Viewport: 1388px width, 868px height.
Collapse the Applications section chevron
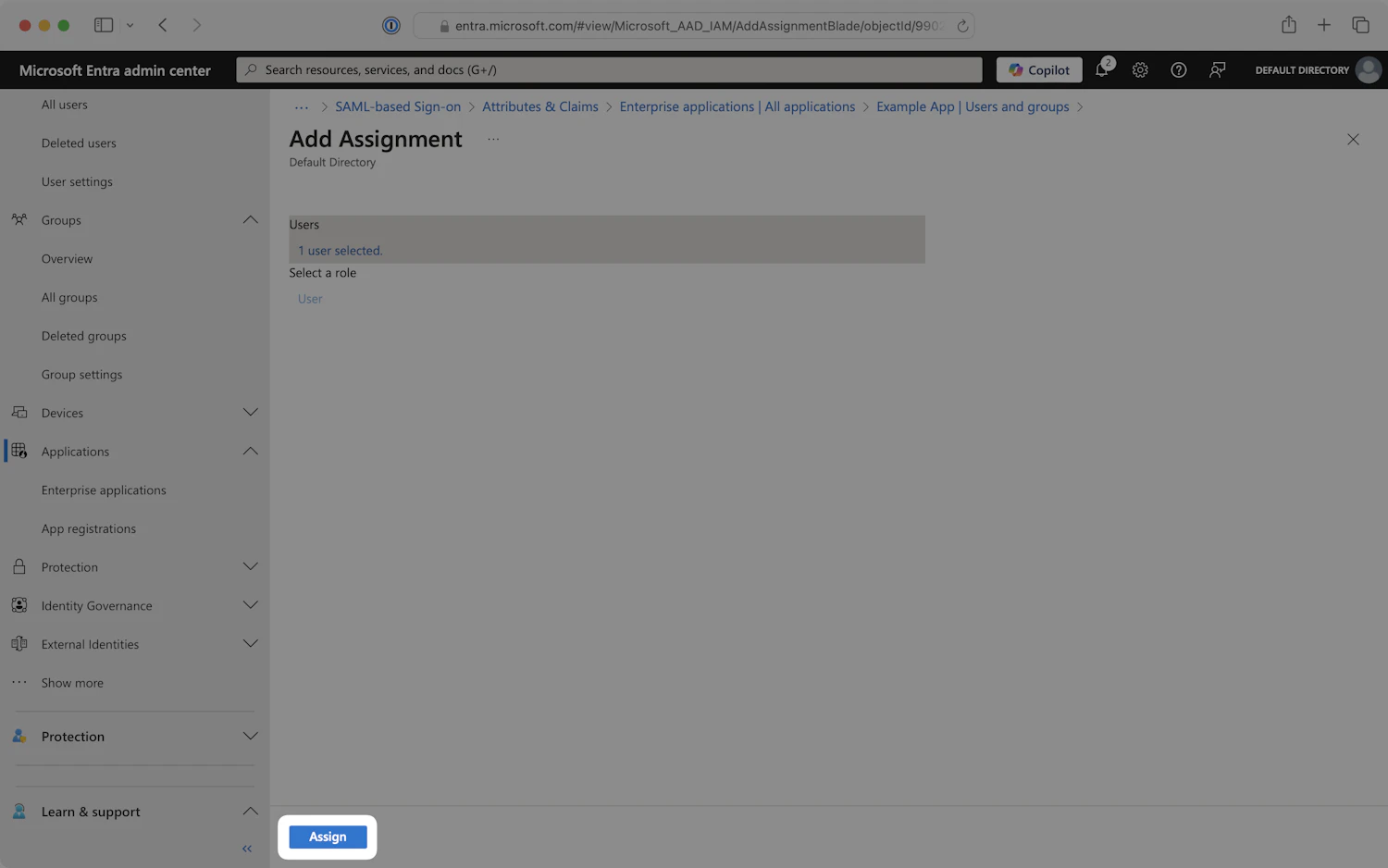coord(250,452)
